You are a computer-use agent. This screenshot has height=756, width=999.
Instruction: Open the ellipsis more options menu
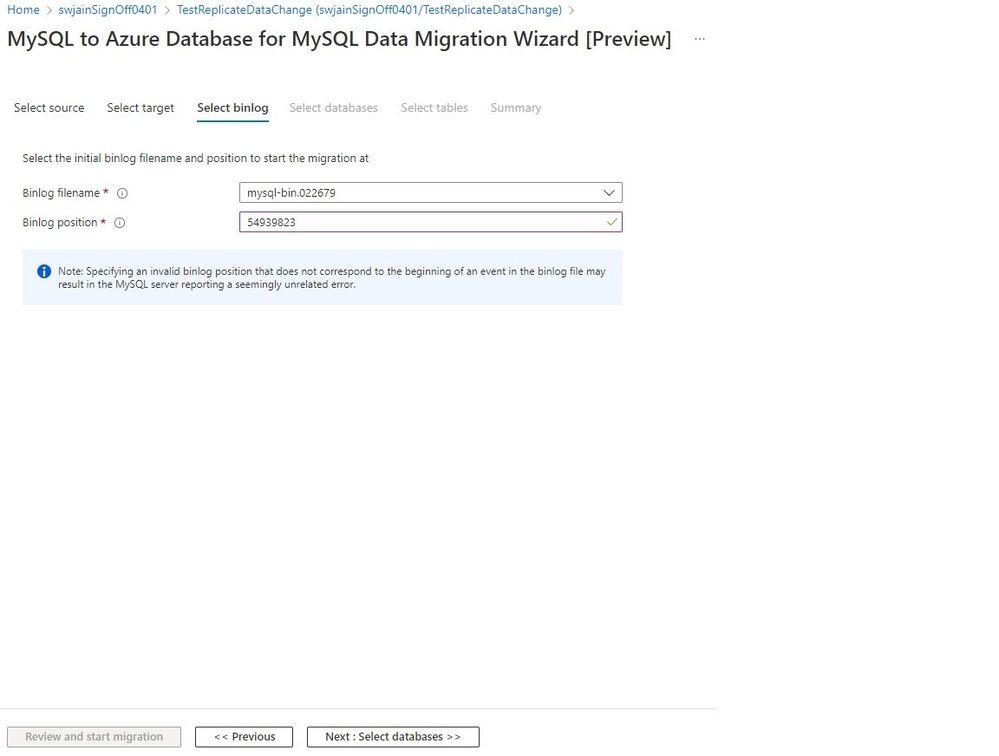click(x=700, y=39)
